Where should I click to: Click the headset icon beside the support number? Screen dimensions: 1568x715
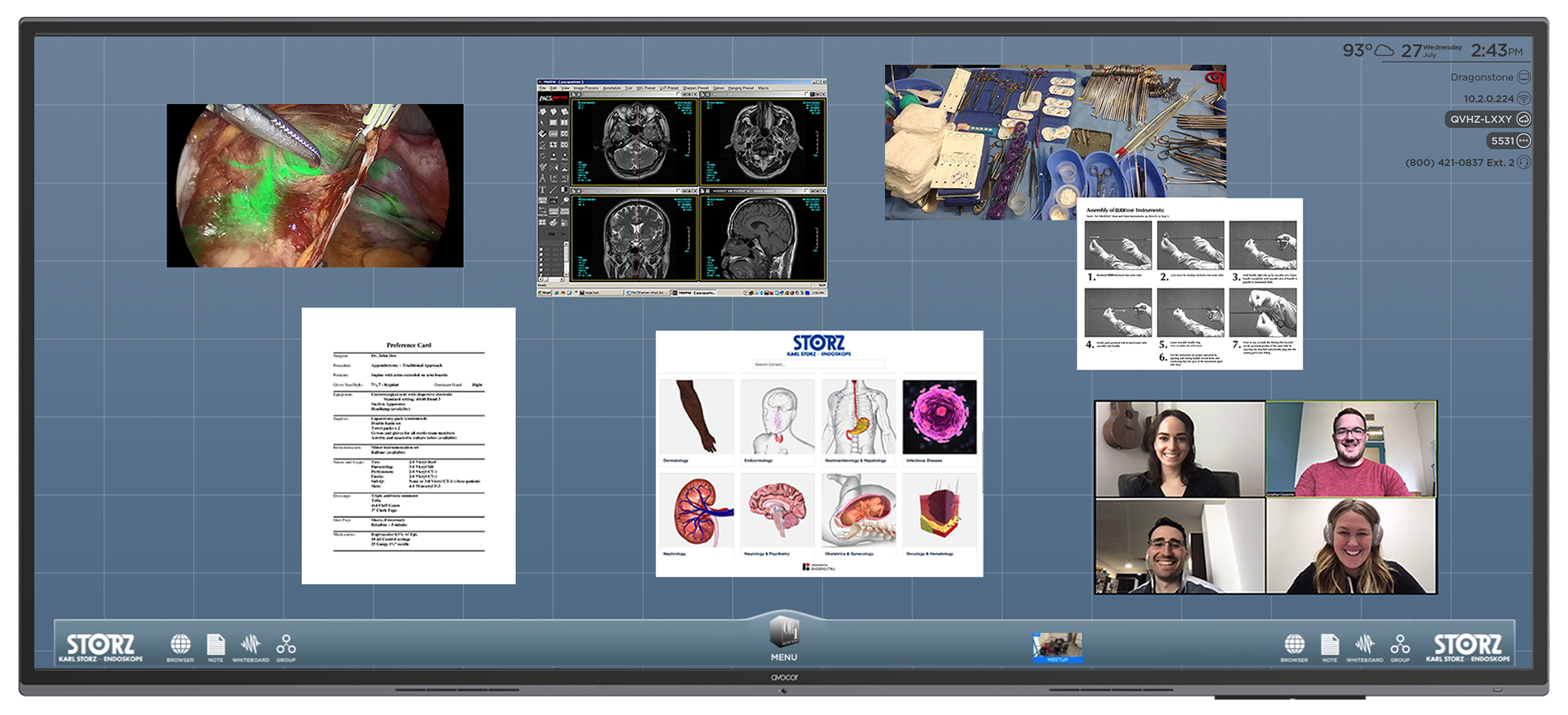click(1523, 162)
